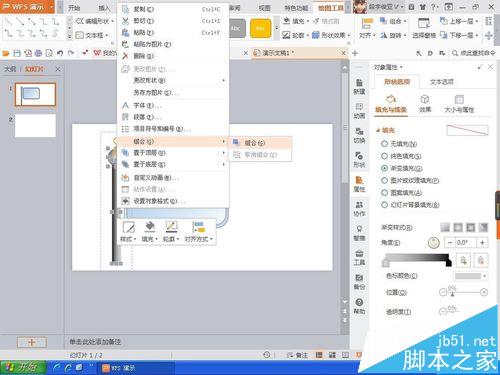
Task: Click the 位置 (Position) slider
Action: (x=464, y=292)
